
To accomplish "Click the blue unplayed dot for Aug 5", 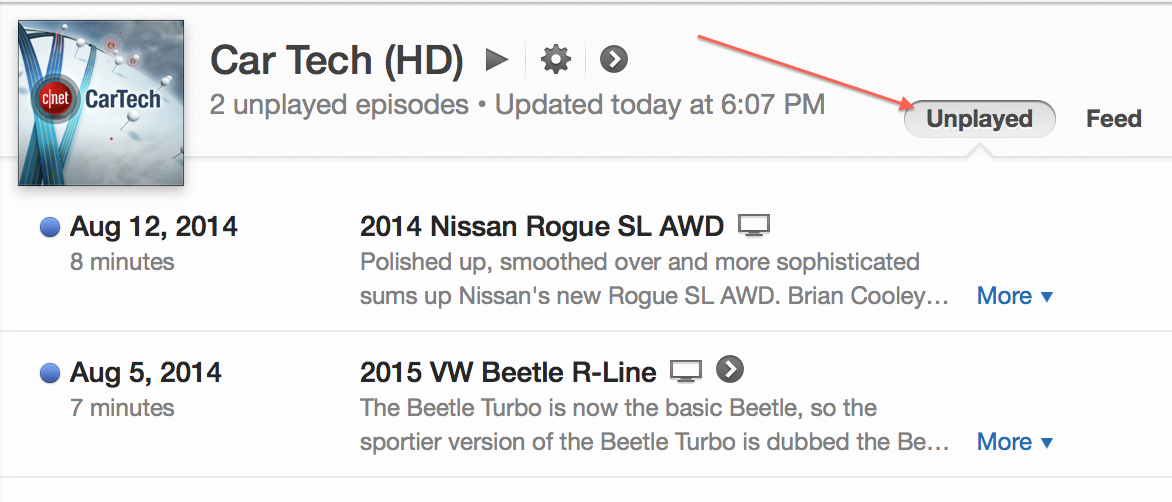I will [50, 373].
